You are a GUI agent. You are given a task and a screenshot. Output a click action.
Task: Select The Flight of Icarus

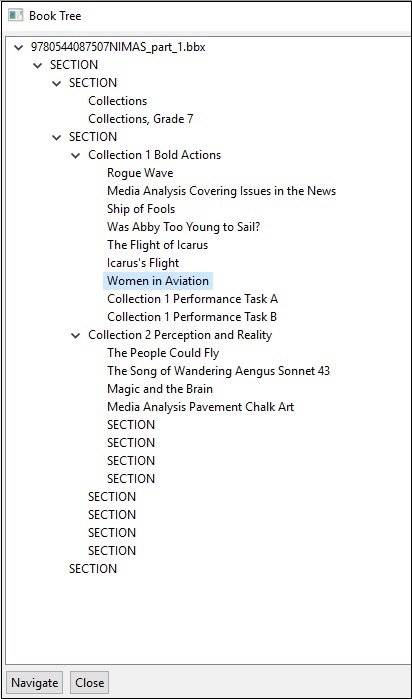click(157, 245)
